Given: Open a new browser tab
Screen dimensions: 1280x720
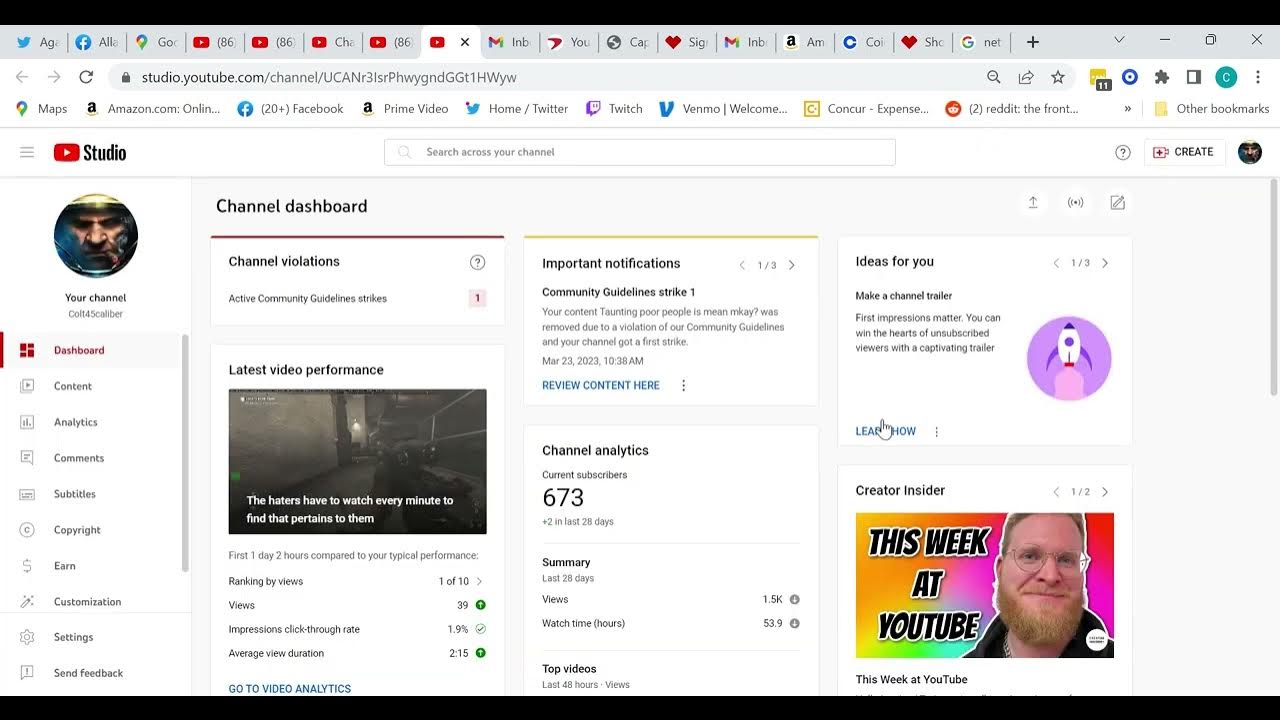Looking at the screenshot, I should [1033, 42].
